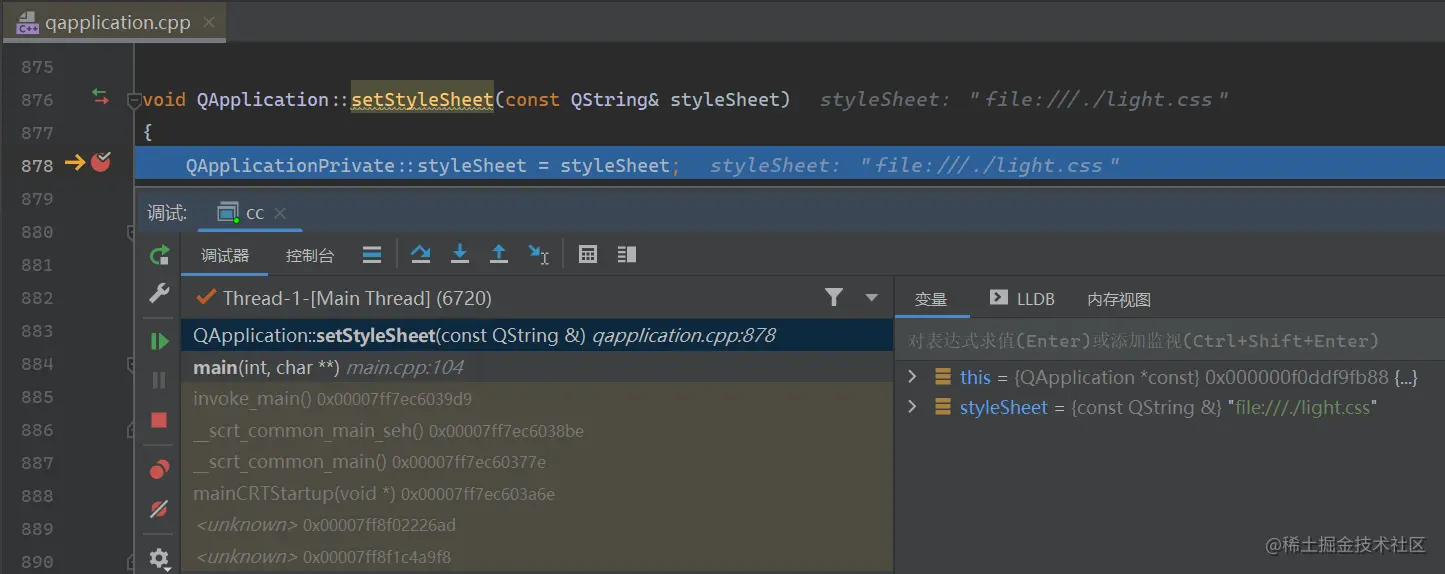
Task: Open Evaluate Expression calculator icon
Action: coord(588,255)
